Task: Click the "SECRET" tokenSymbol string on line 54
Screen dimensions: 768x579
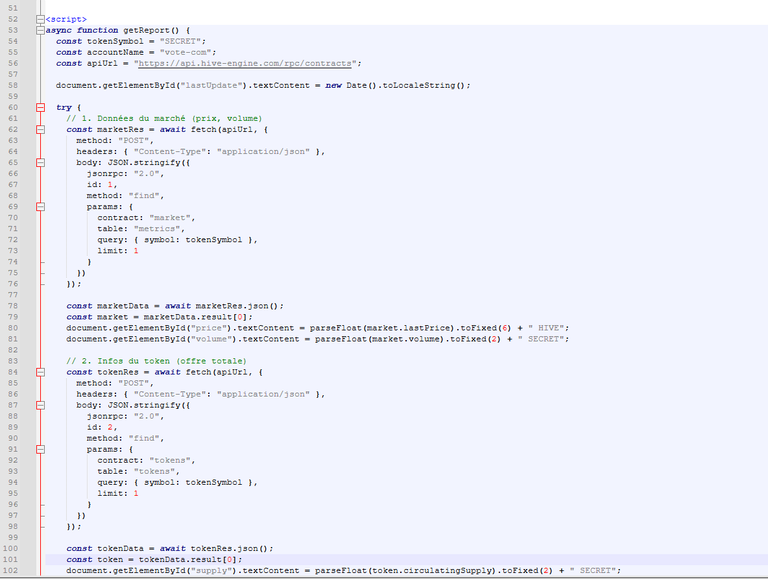Action: [180, 42]
